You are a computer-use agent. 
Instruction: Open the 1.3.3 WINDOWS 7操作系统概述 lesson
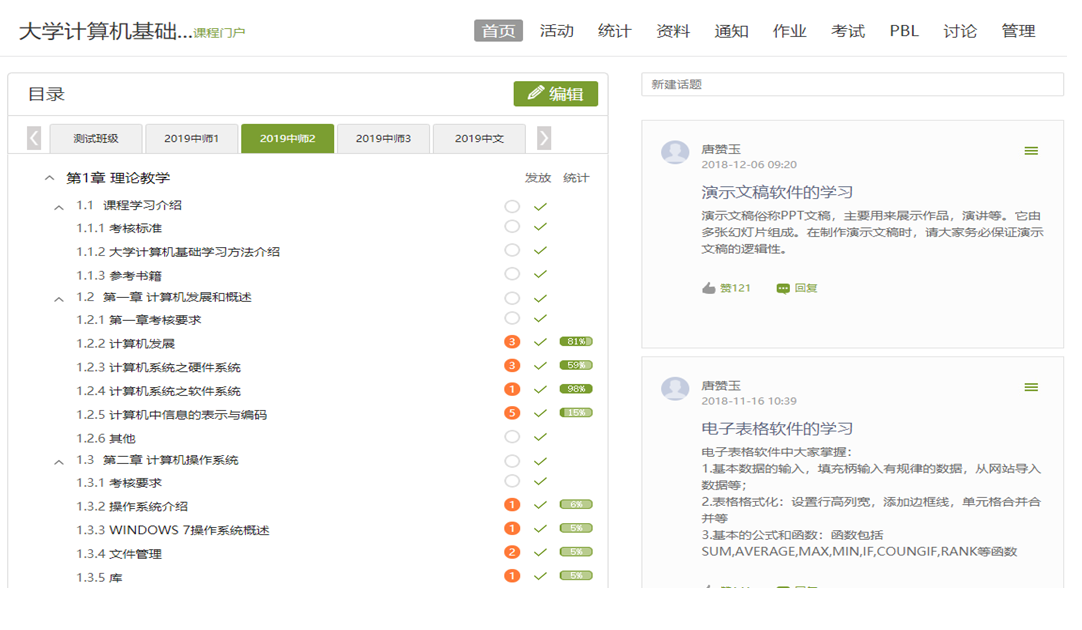coord(173,530)
